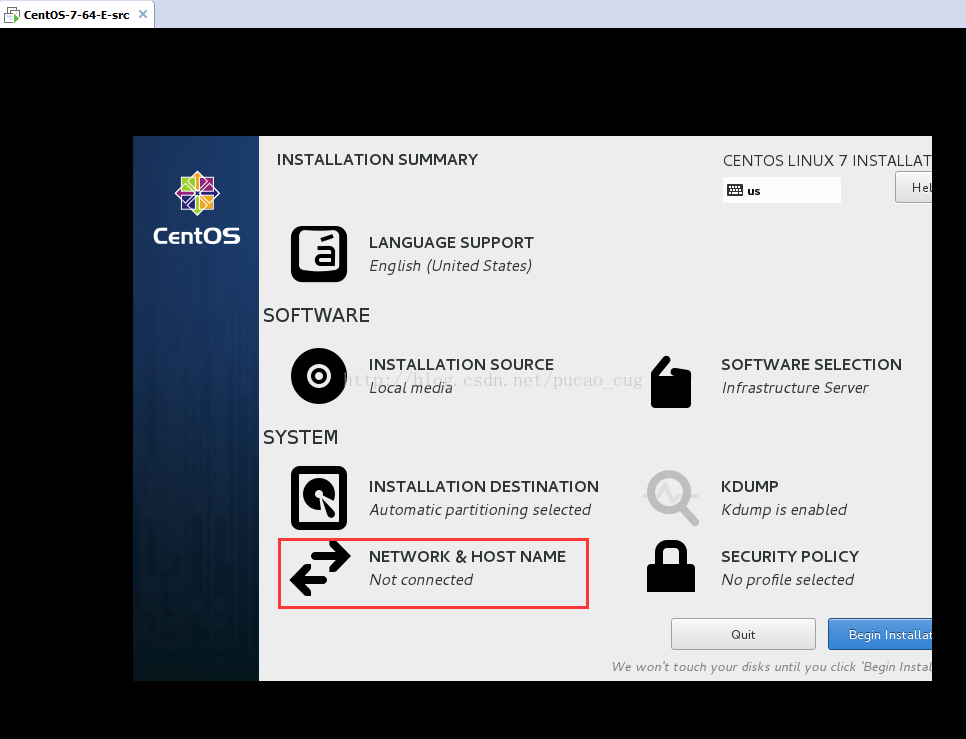Open SECURITY POLICY label
Screen dimensions: 966x739
(x=790, y=557)
